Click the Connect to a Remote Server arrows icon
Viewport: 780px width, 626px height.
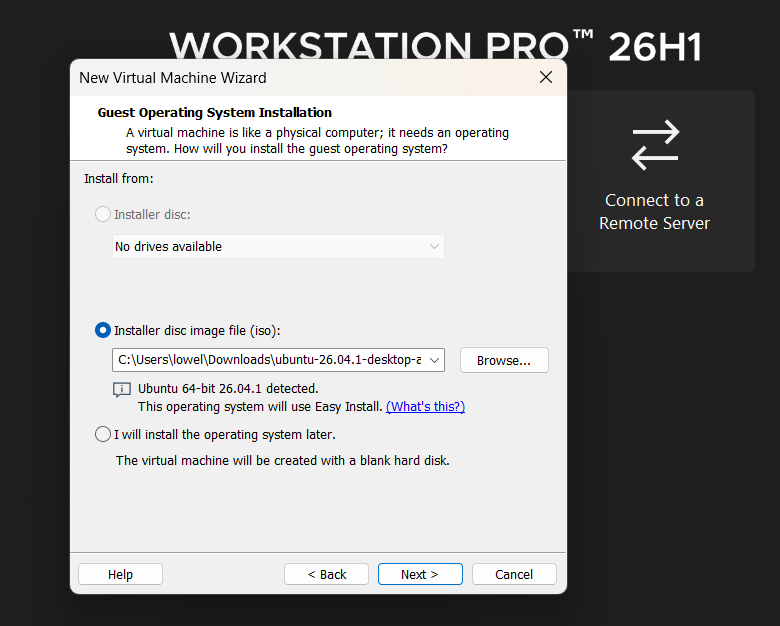click(x=655, y=145)
